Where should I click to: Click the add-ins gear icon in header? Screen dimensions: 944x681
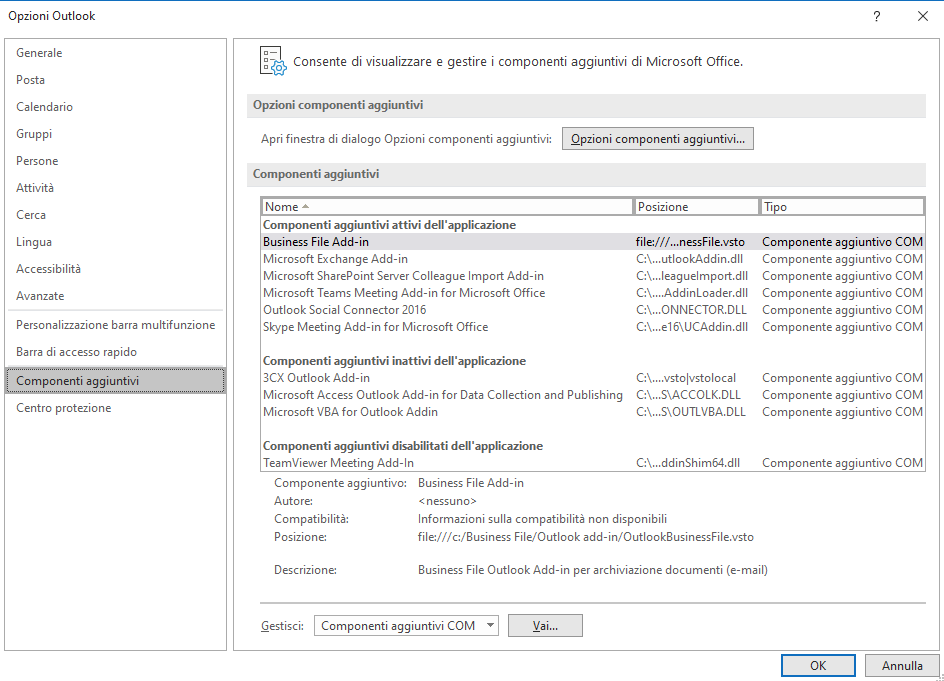pyautogui.click(x=273, y=61)
